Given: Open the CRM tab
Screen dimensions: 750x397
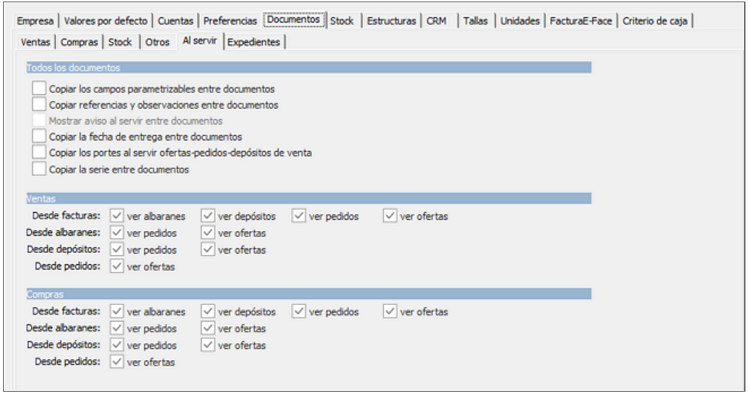Looking at the screenshot, I should click(x=436, y=21).
